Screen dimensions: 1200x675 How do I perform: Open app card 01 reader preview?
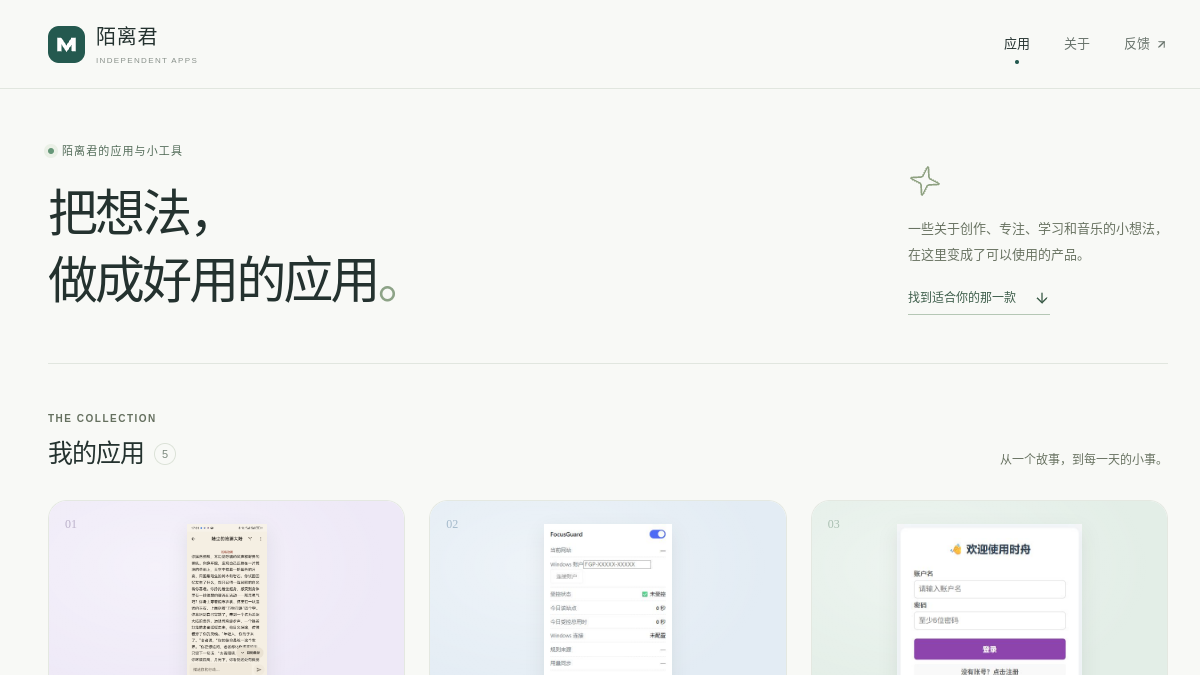(227, 599)
